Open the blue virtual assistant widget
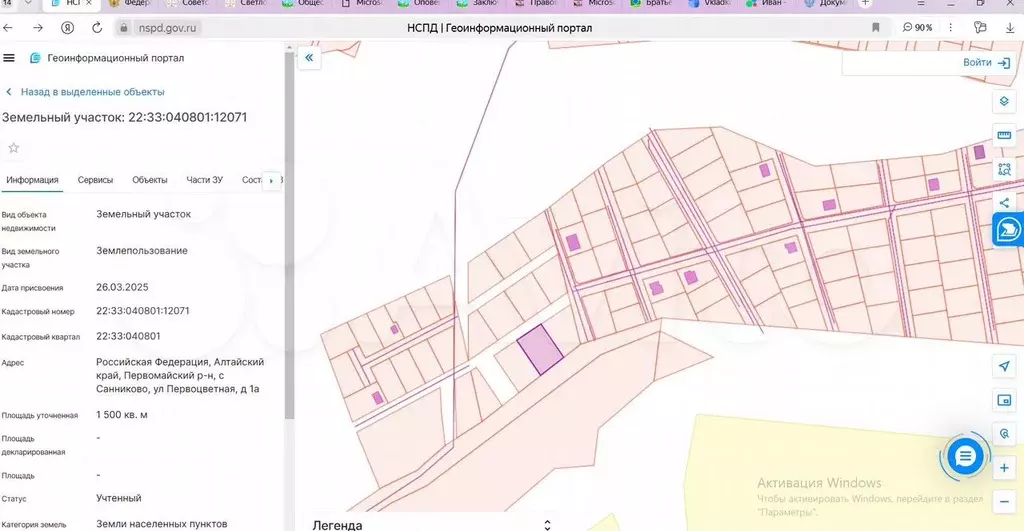Screen dimensions: 1024x531 point(1008,230)
